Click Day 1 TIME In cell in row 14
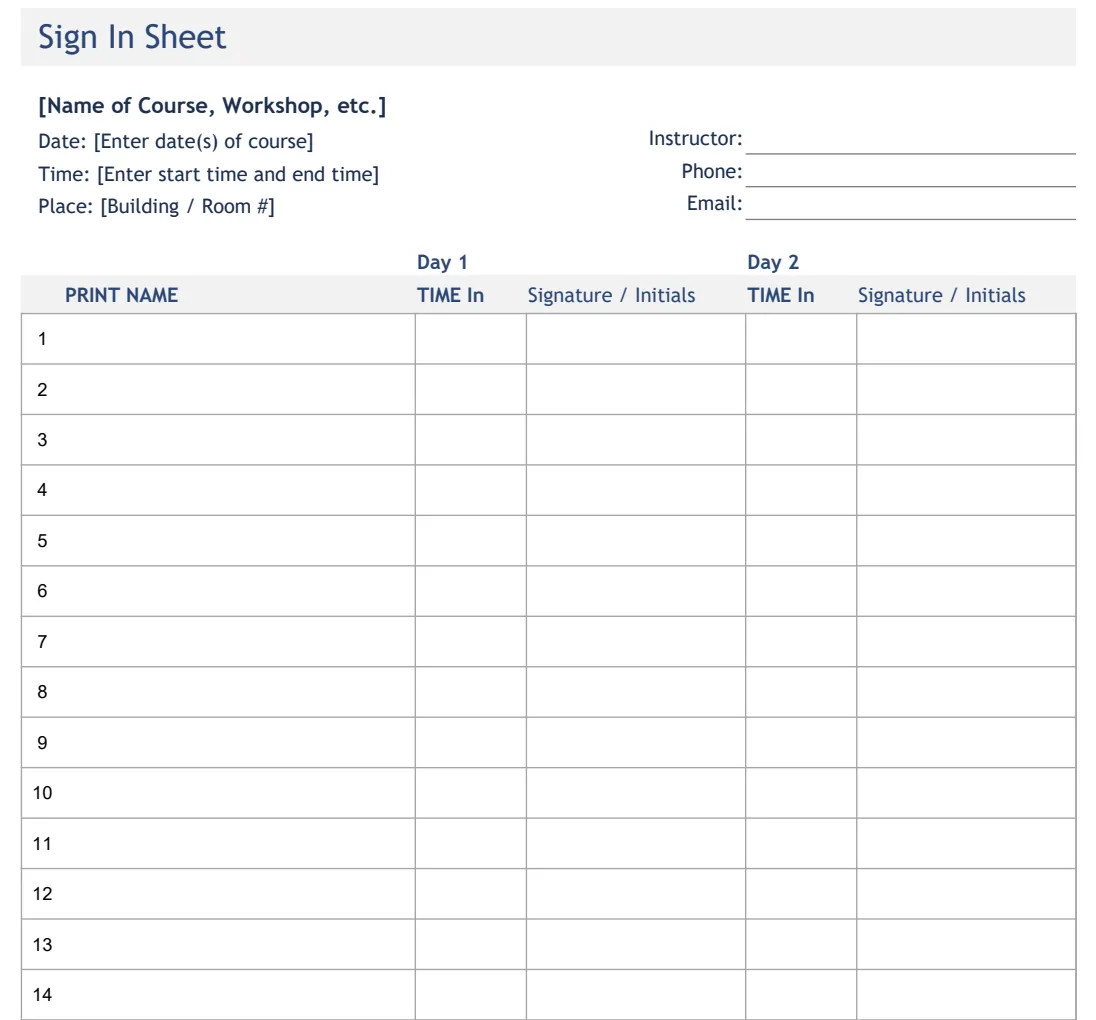1096x1020 pixels. pos(470,994)
